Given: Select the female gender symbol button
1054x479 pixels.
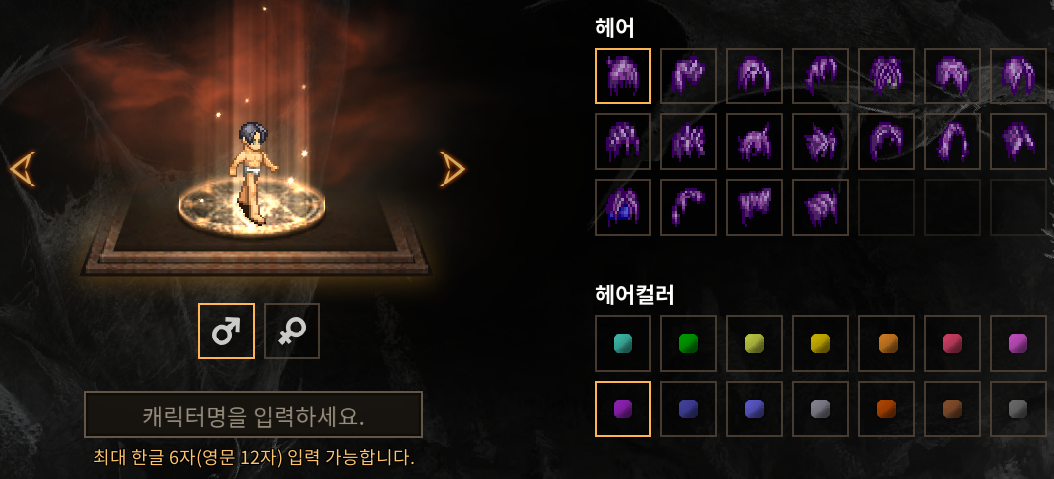Looking at the screenshot, I should tap(292, 331).
